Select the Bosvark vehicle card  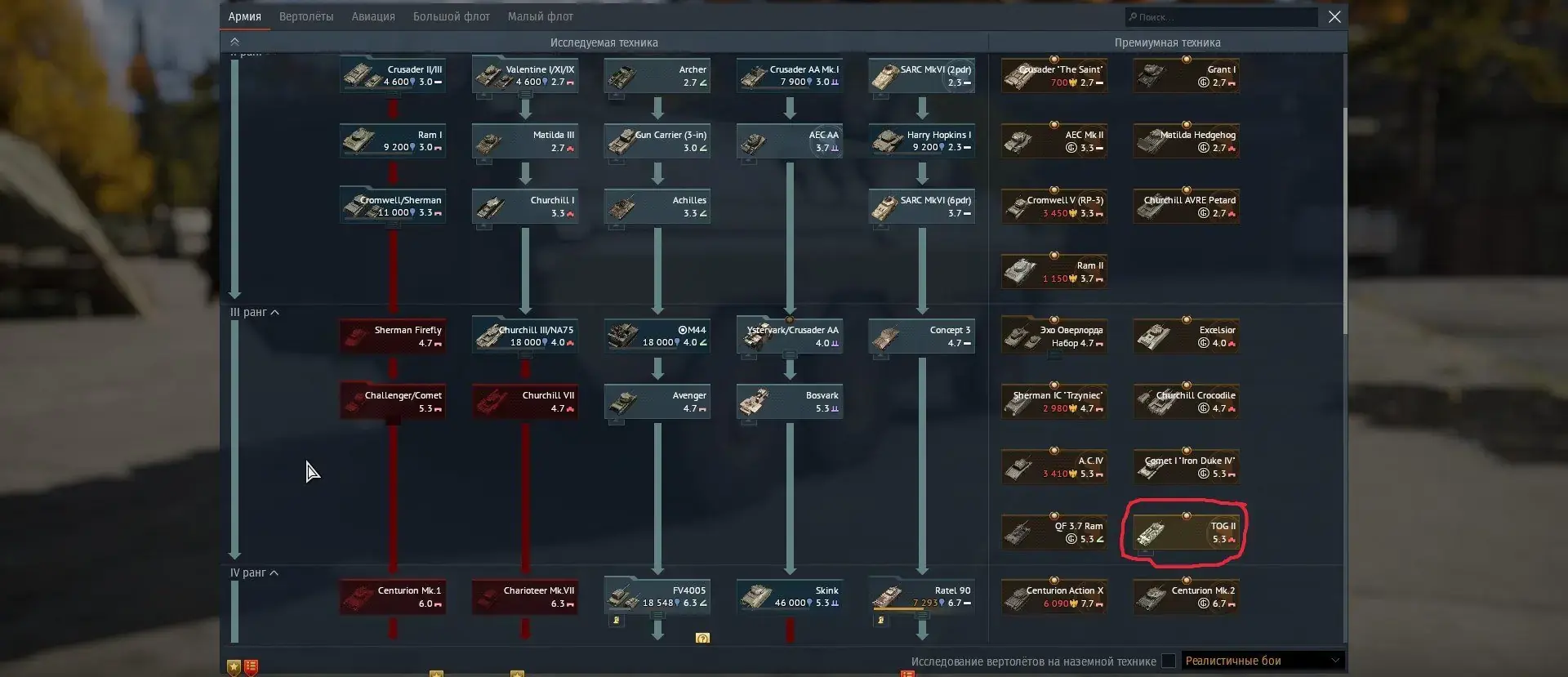click(790, 402)
